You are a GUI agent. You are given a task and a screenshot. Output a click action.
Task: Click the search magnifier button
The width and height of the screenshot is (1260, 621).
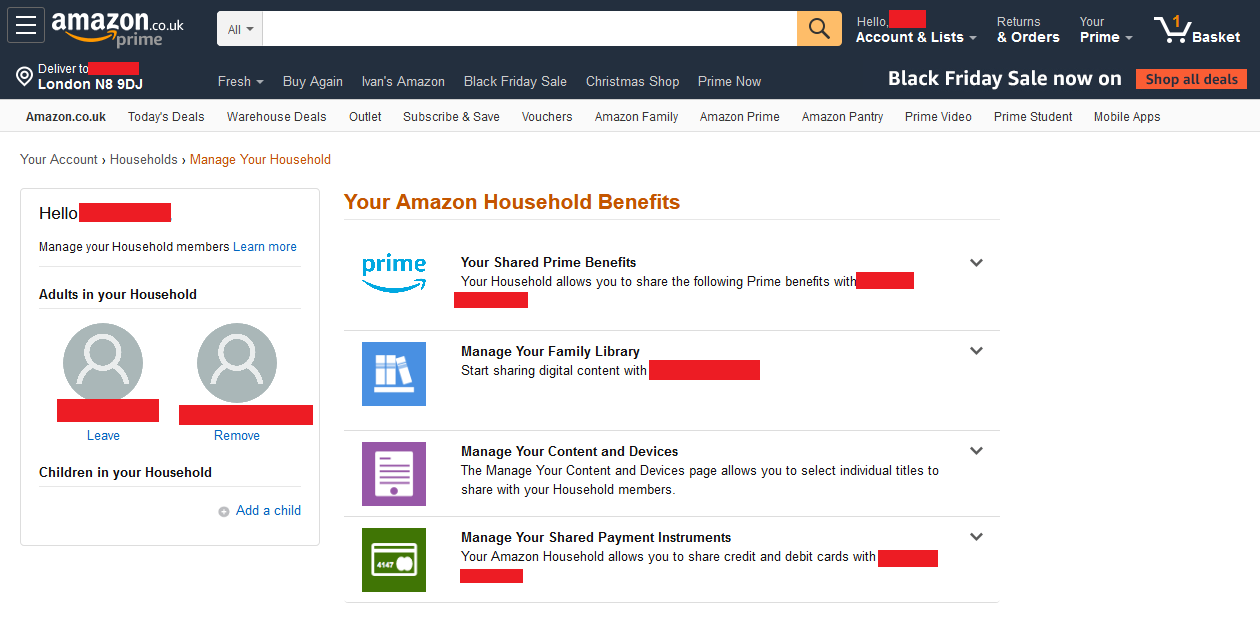coord(819,29)
